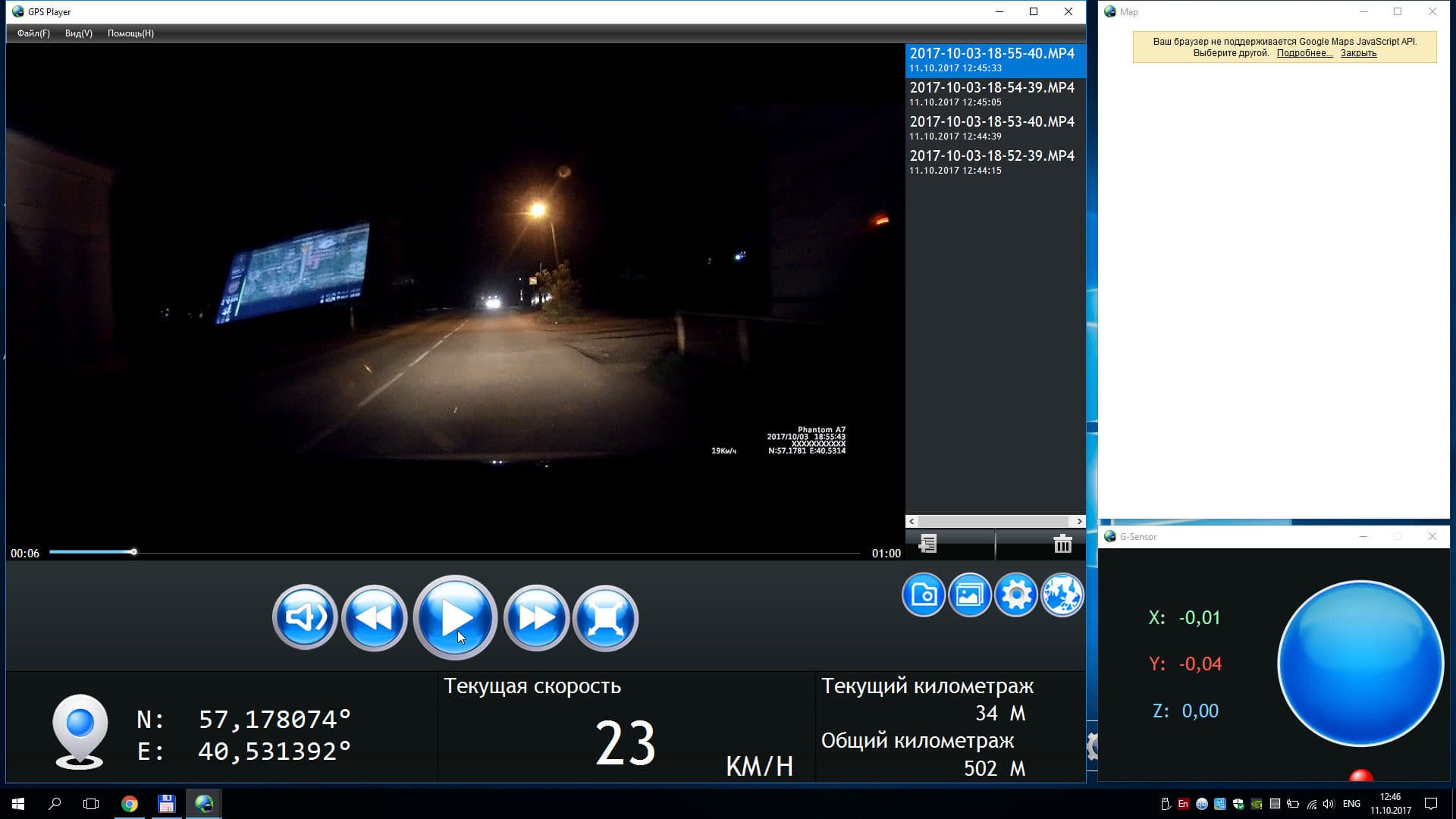
Task: Open the snapshot folder icon
Action: pyautogui.click(x=923, y=595)
